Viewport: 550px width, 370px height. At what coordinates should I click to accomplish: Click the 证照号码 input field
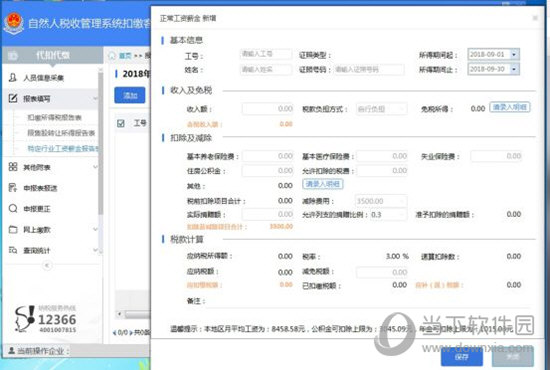369,69
